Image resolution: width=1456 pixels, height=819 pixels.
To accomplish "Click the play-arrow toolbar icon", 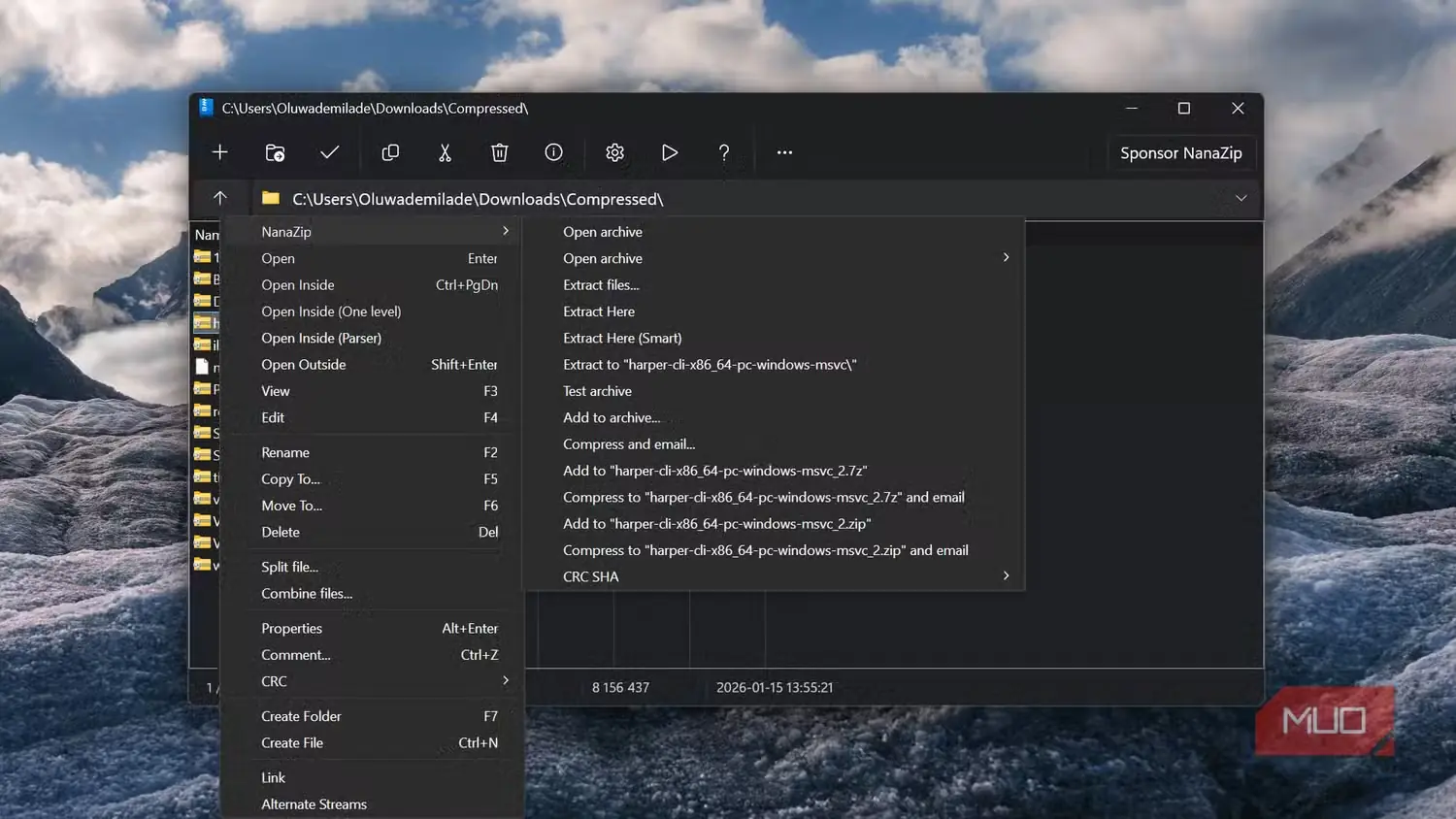I will click(670, 152).
